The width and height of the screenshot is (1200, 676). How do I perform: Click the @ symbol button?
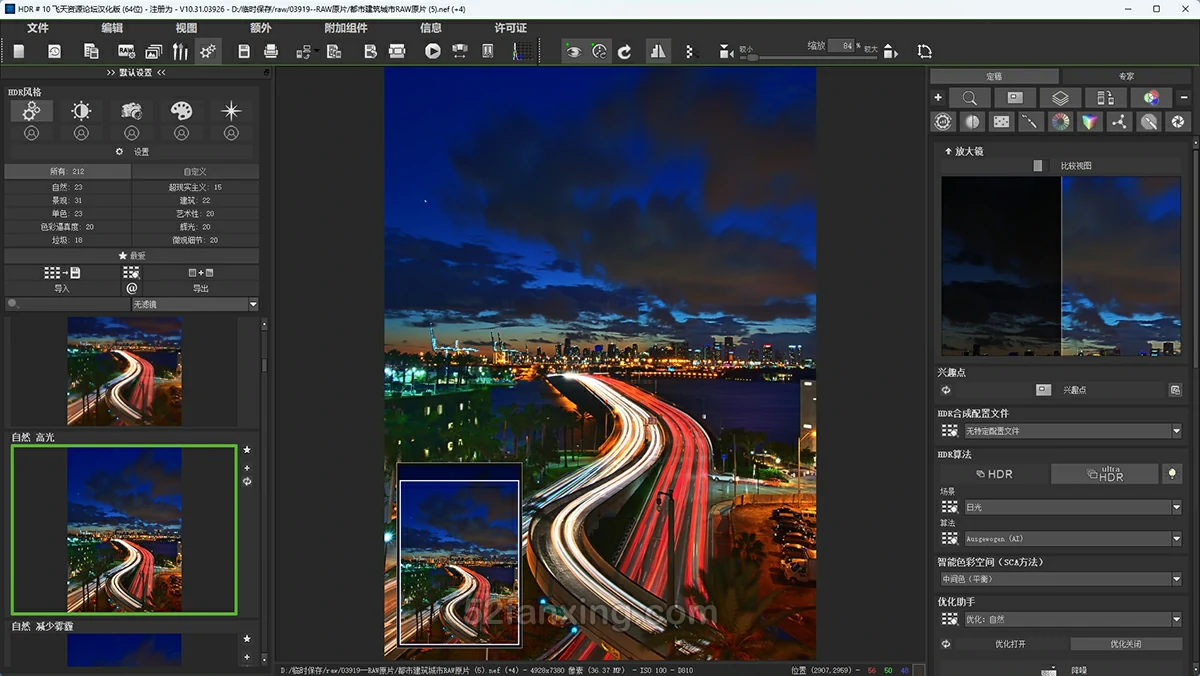pyautogui.click(x=132, y=288)
